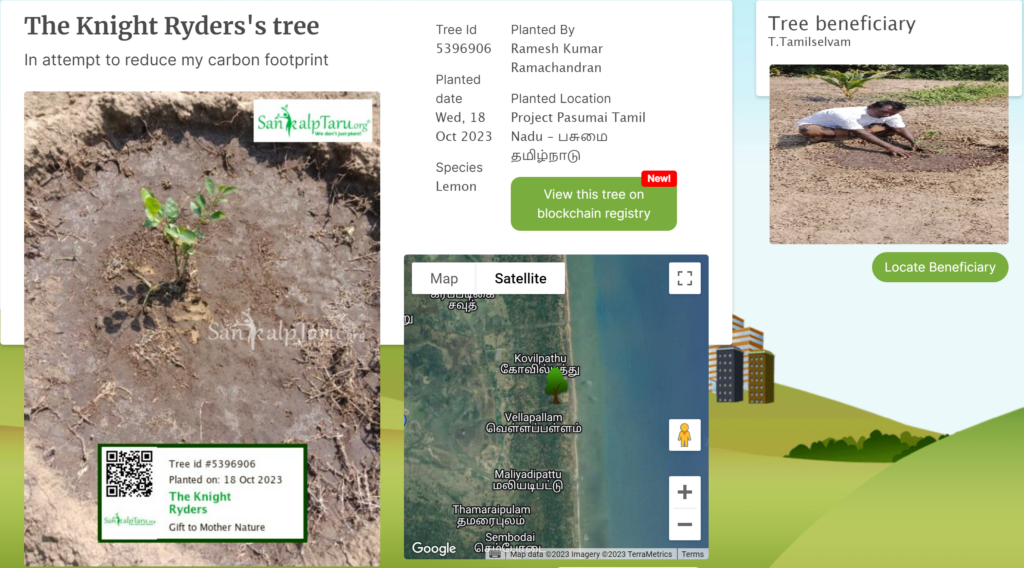
Task: Click the tree ID tag card
Action: pos(202,494)
